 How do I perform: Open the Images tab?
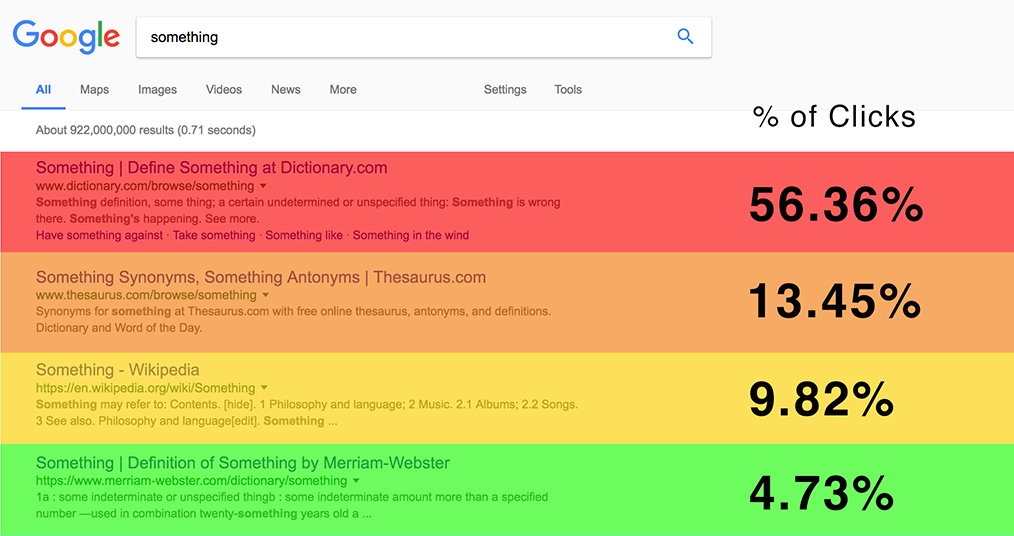point(157,90)
